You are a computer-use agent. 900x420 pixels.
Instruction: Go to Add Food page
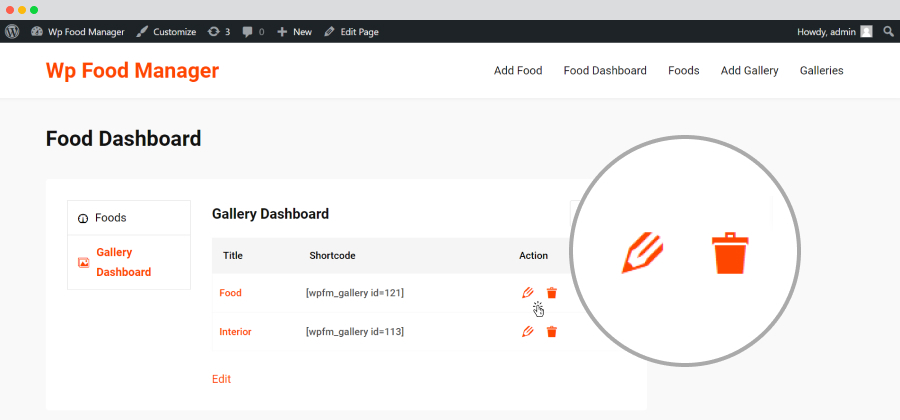tap(518, 71)
